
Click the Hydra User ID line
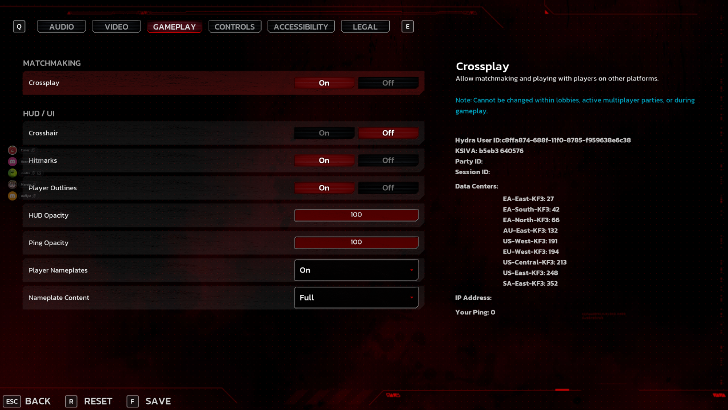tap(543, 140)
